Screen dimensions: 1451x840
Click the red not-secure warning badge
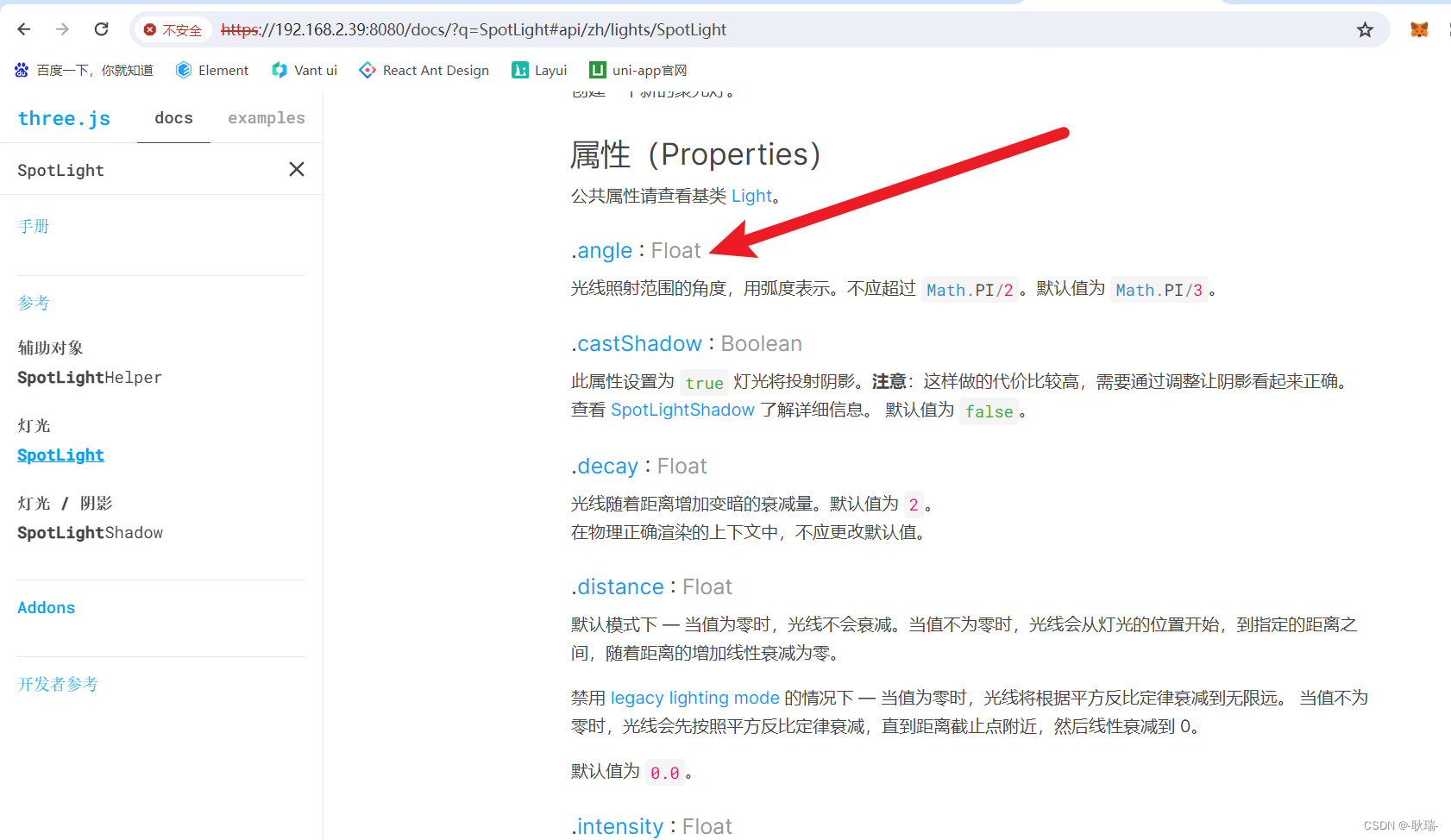coord(173,30)
